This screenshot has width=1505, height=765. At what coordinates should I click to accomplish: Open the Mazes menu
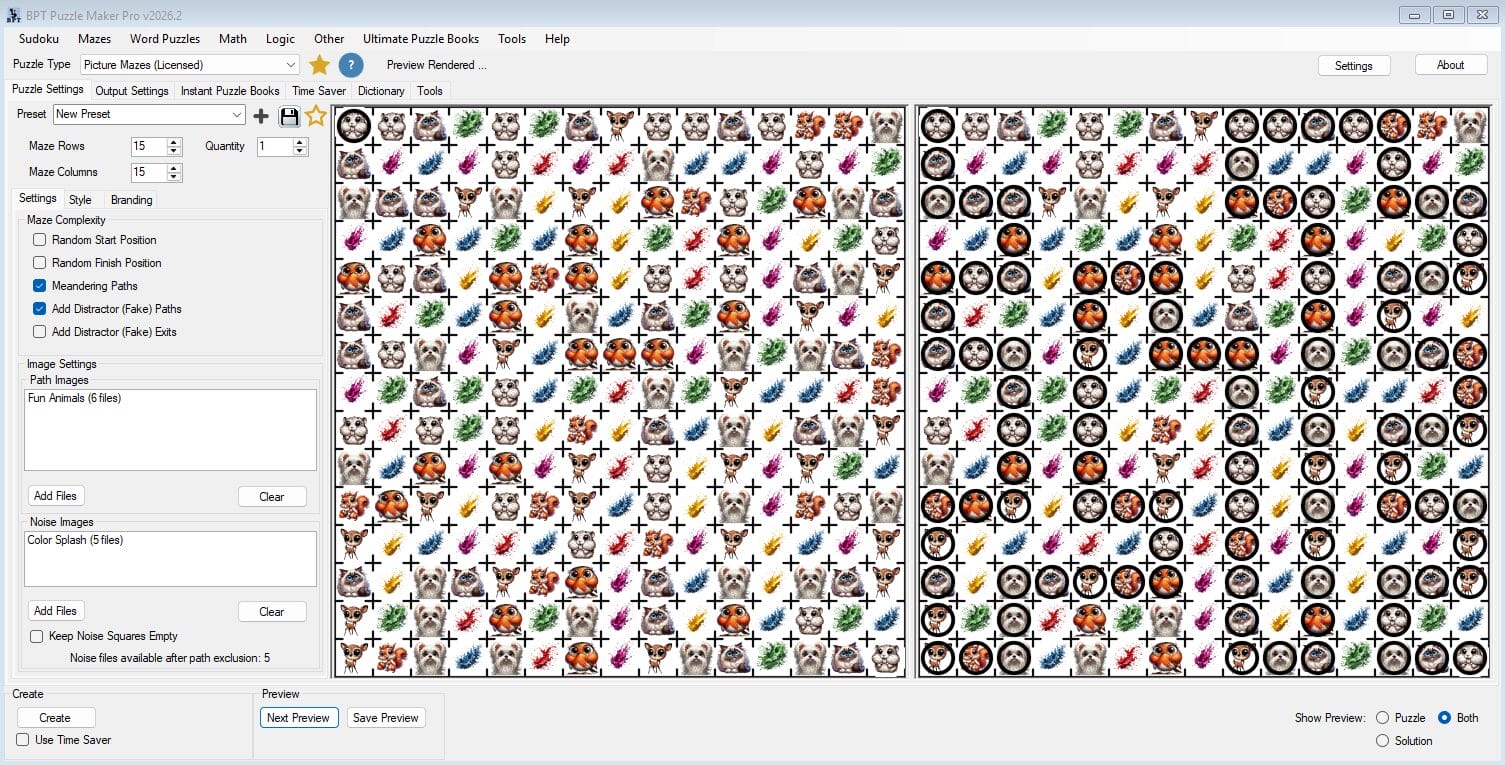click(94, 39)
